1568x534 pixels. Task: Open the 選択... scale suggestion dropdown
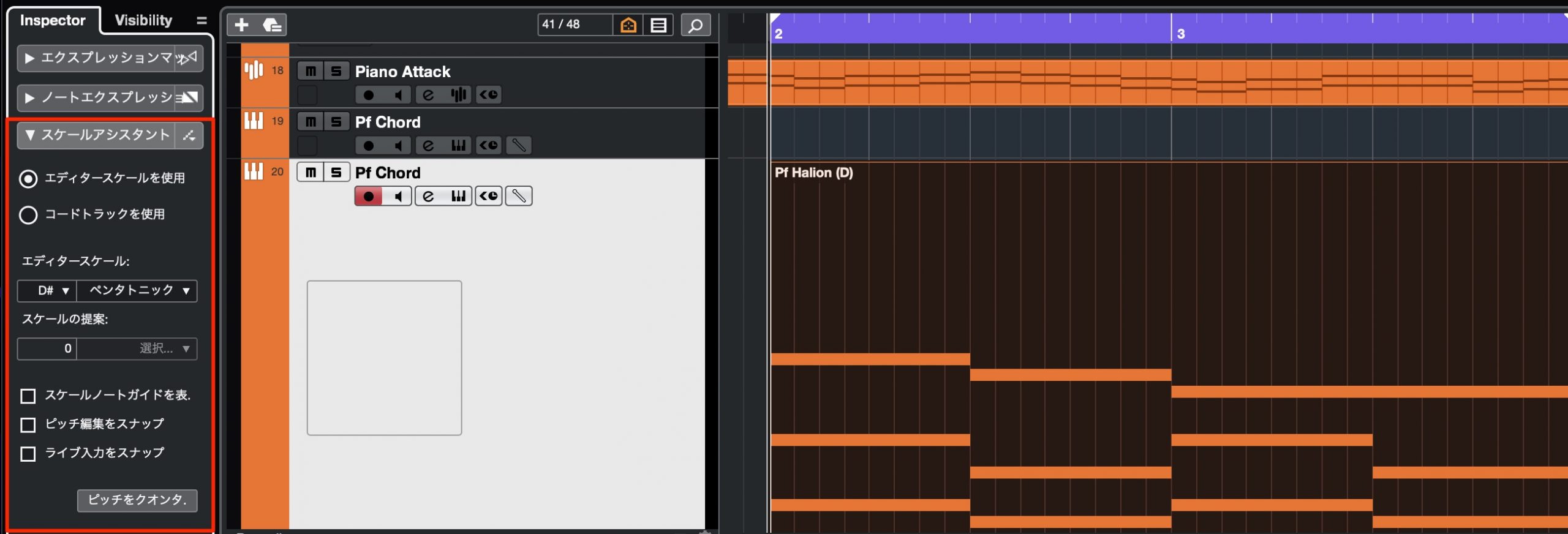137,348
